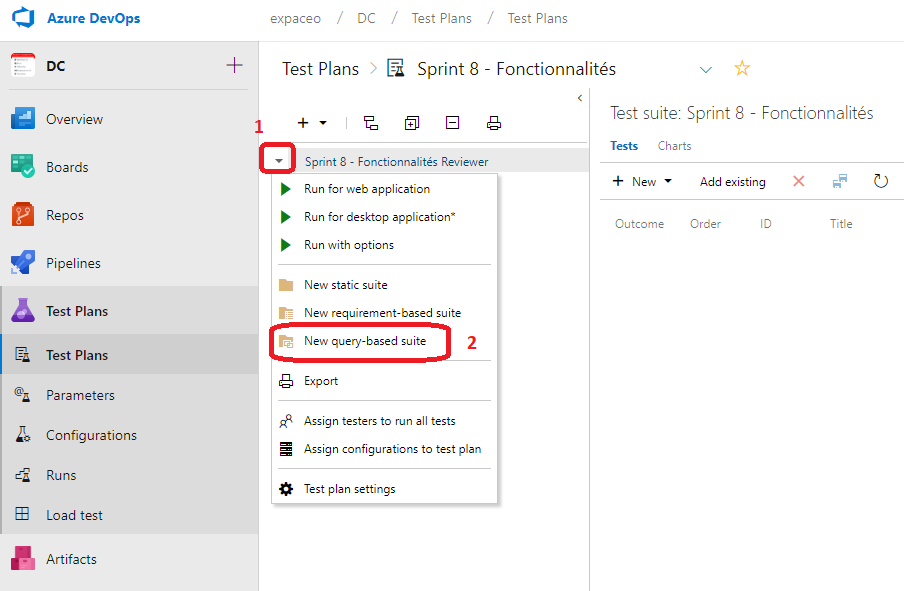Click the show tests from child suites icon

tap(371, 123)
